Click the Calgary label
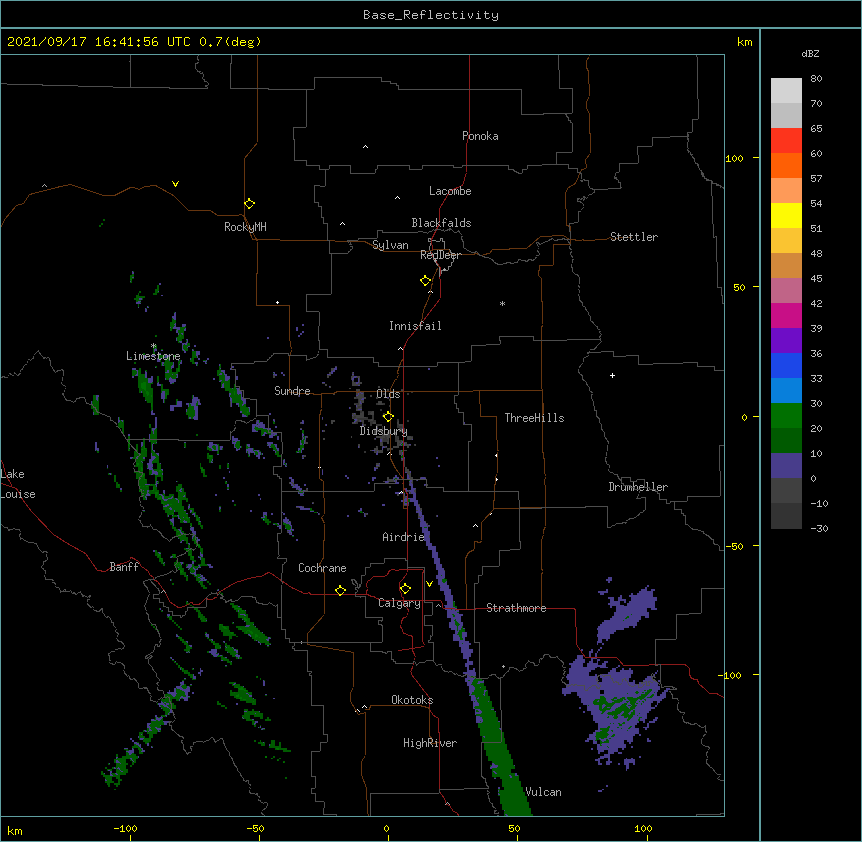Viewport: 862px width, 842px height. pyautogui.click(x=399, y=603)
